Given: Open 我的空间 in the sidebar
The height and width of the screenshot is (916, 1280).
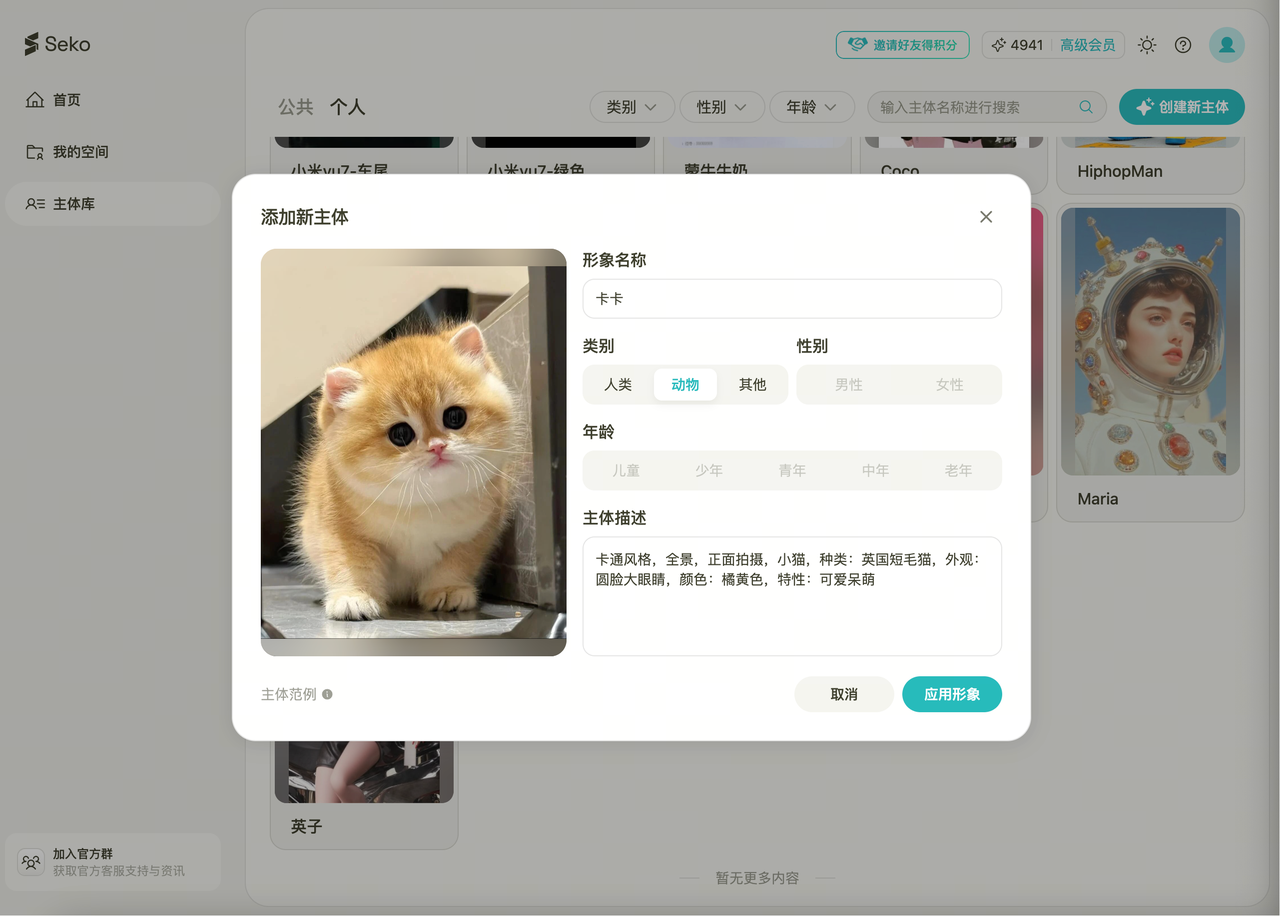Looking at the screenshot, I should (x=80, y=152).
